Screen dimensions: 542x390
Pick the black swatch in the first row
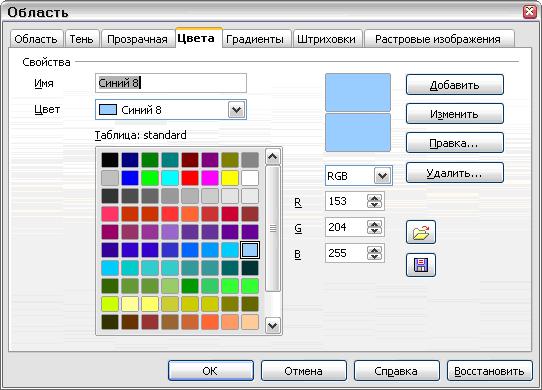110,160
